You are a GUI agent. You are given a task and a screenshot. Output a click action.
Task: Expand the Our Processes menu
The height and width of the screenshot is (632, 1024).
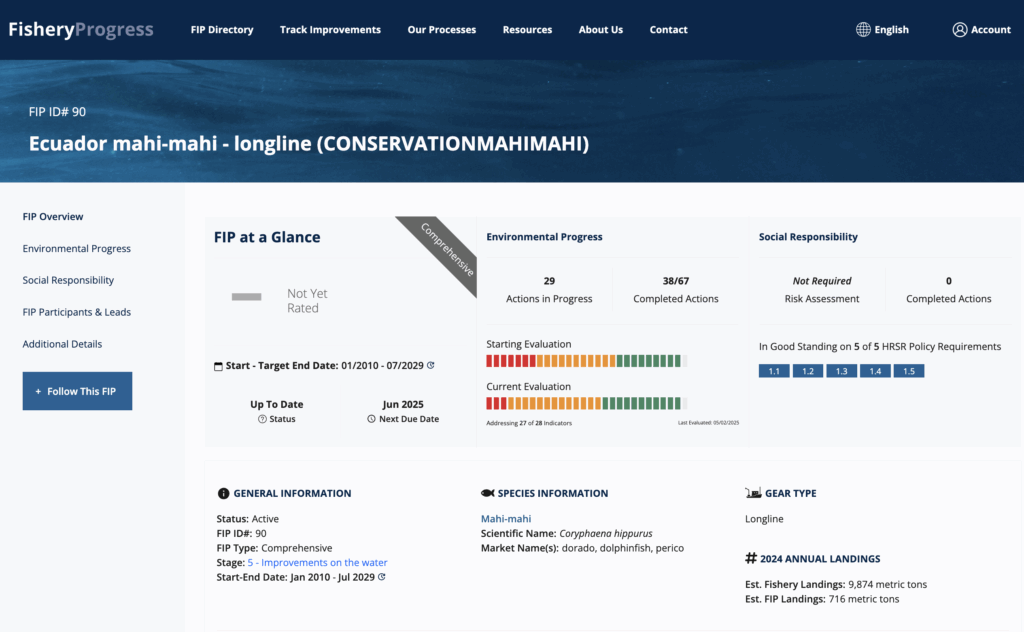[x=442, y=30]
